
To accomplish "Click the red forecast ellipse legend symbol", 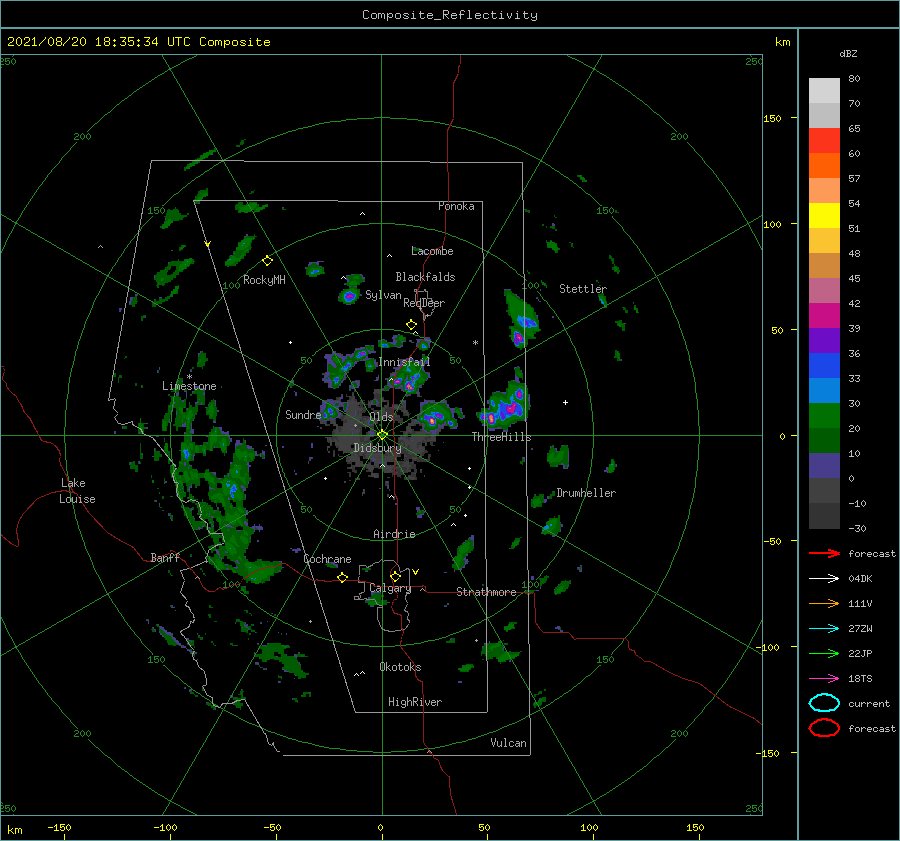I will tap(824, 728).
